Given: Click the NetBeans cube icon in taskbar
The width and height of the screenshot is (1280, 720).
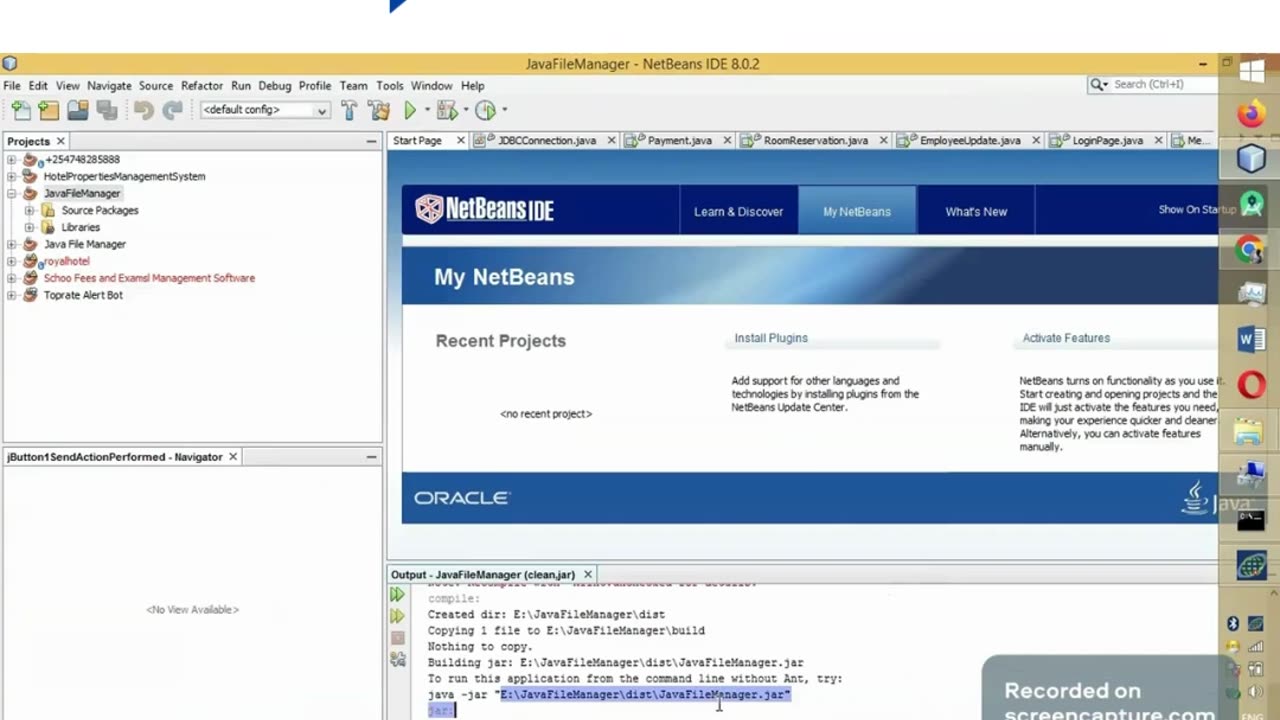Looking at the screenshot, I should click(x=1250, y=159).
